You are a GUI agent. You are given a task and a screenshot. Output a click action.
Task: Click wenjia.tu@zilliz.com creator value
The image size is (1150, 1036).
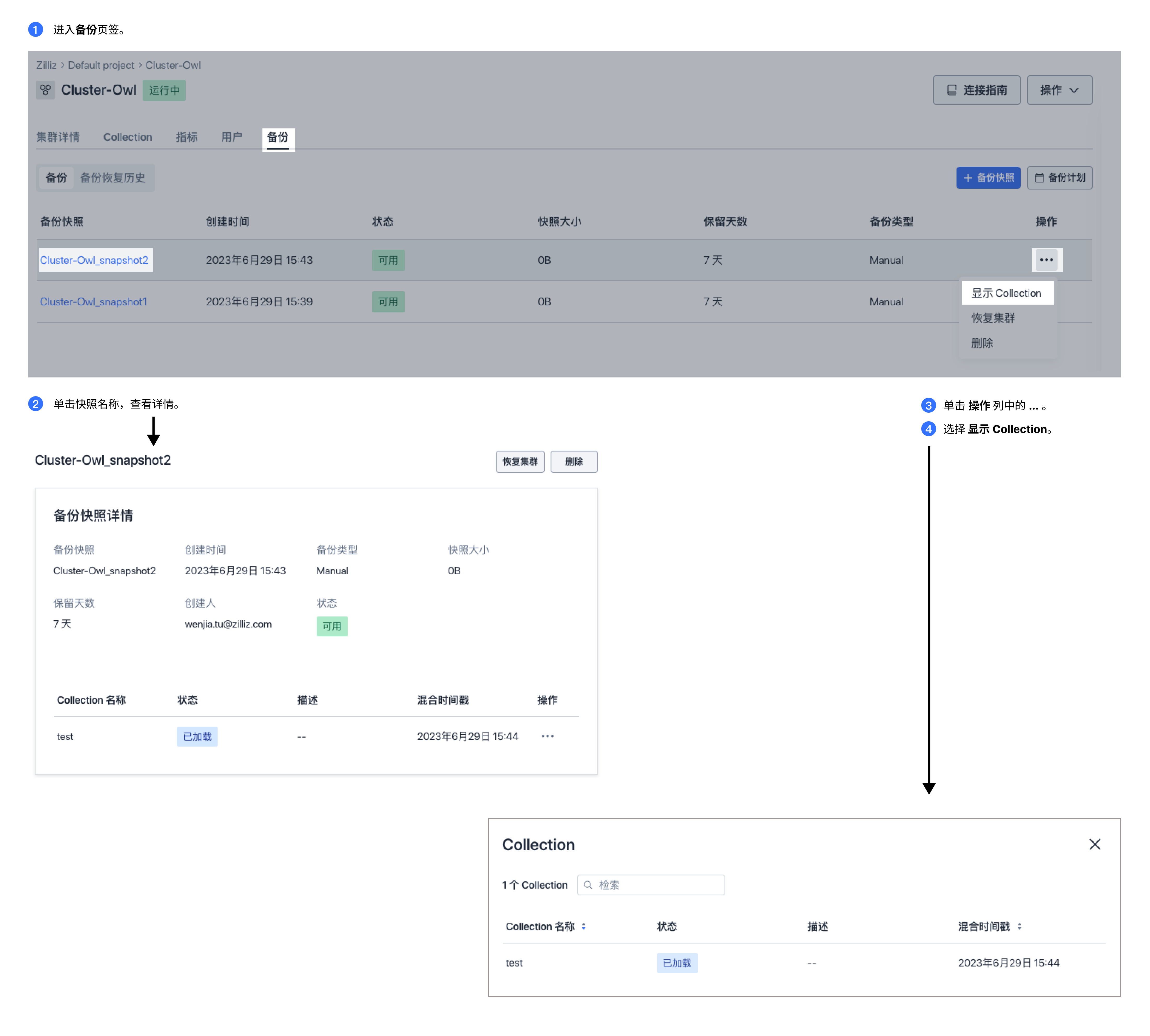(228, 624)
